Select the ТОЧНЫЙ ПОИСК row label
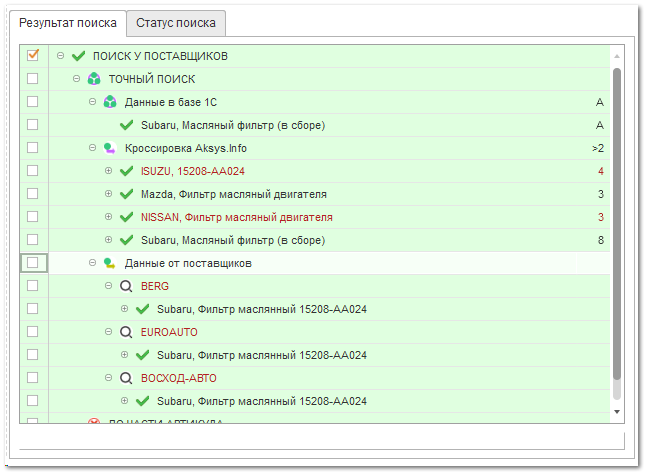The height and width of the screenshot is (475, 647). point(152,79)
